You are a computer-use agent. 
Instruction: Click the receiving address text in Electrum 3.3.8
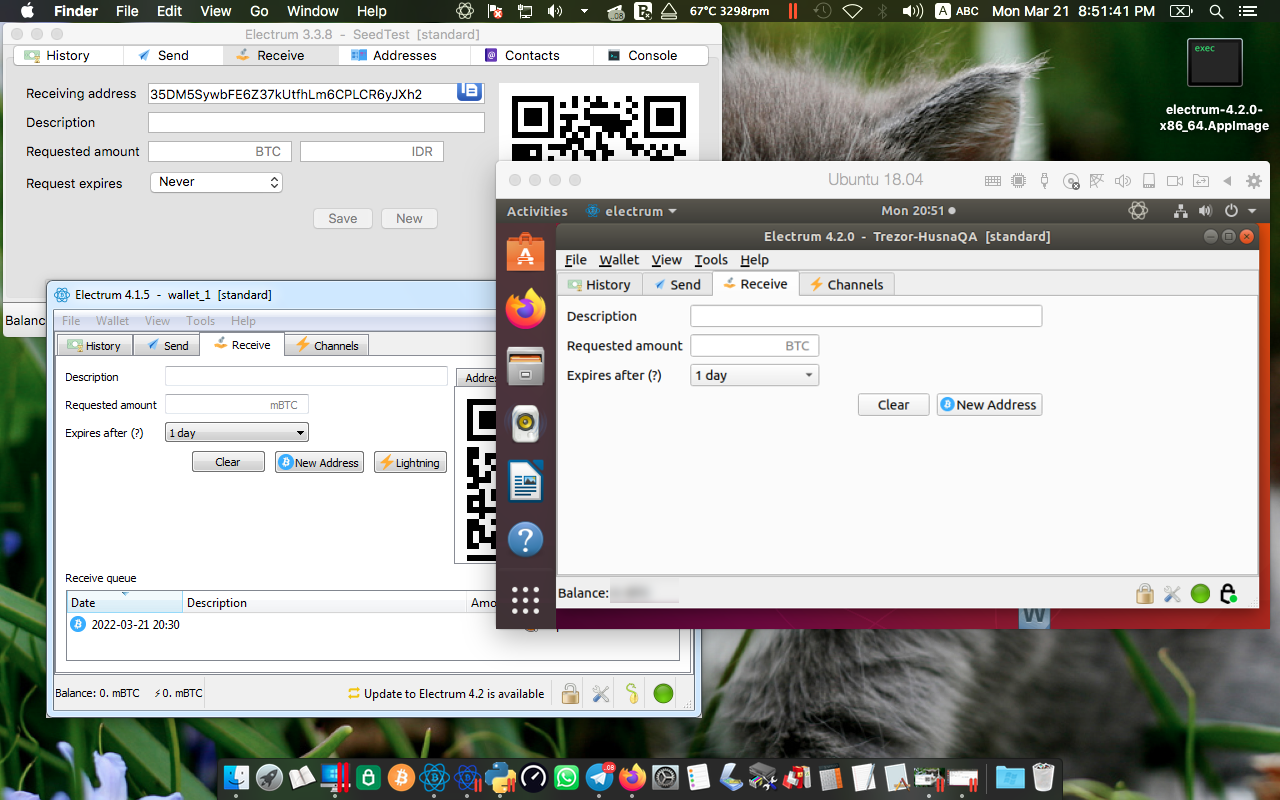click(x=286, y=94)
